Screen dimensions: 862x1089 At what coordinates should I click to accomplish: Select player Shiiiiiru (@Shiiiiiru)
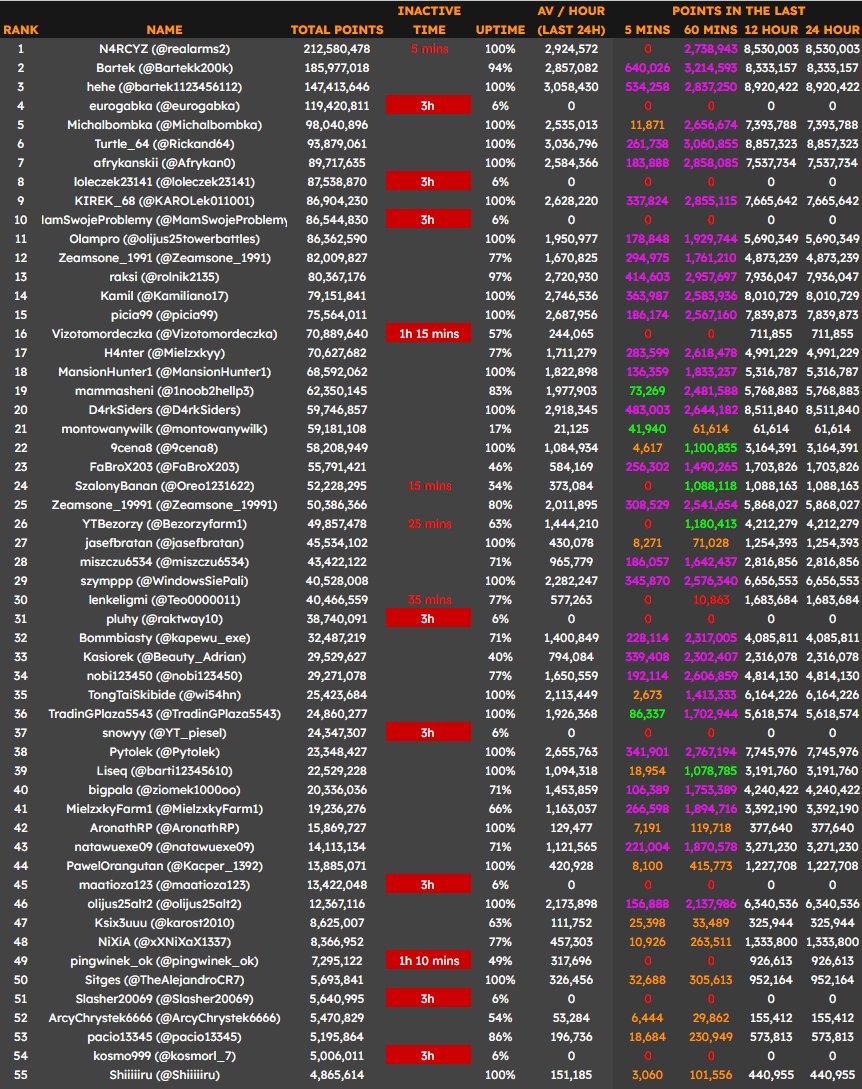[x=165, y=1075]
